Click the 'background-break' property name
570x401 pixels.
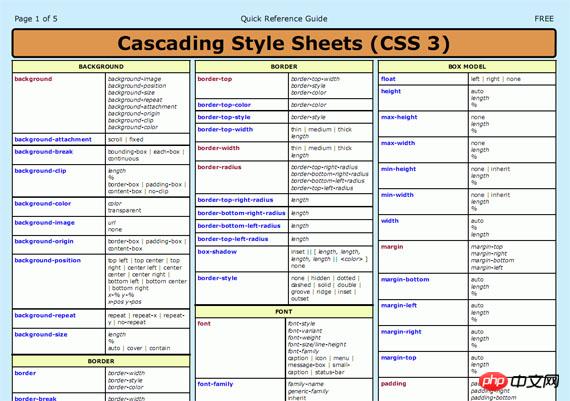tap(44, 152)
